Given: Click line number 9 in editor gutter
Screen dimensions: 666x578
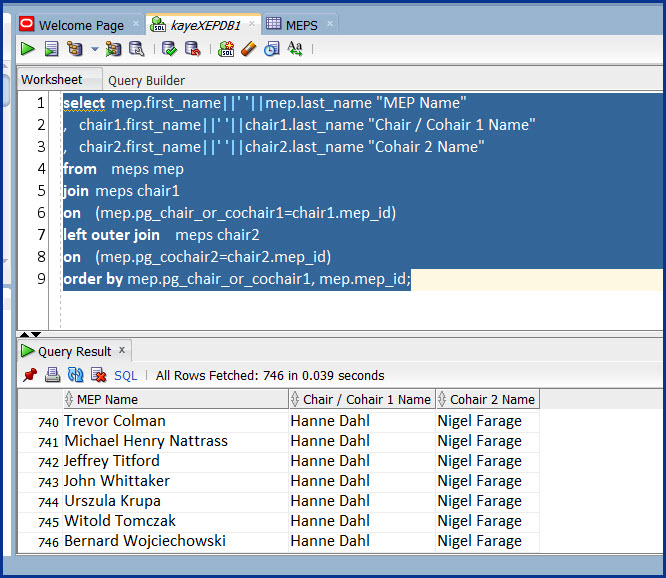Looking at the screenshot, I should coord(41,279).
